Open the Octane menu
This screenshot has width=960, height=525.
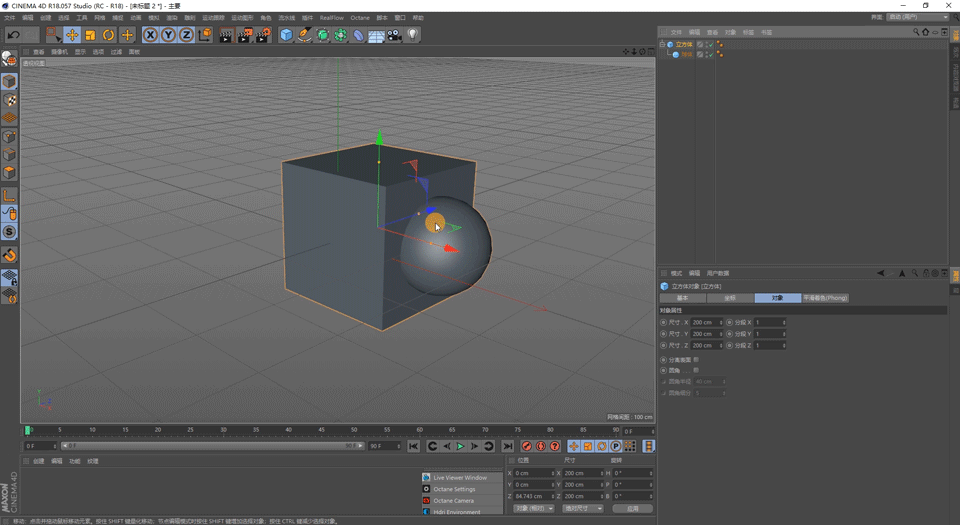tap(360, 18)
